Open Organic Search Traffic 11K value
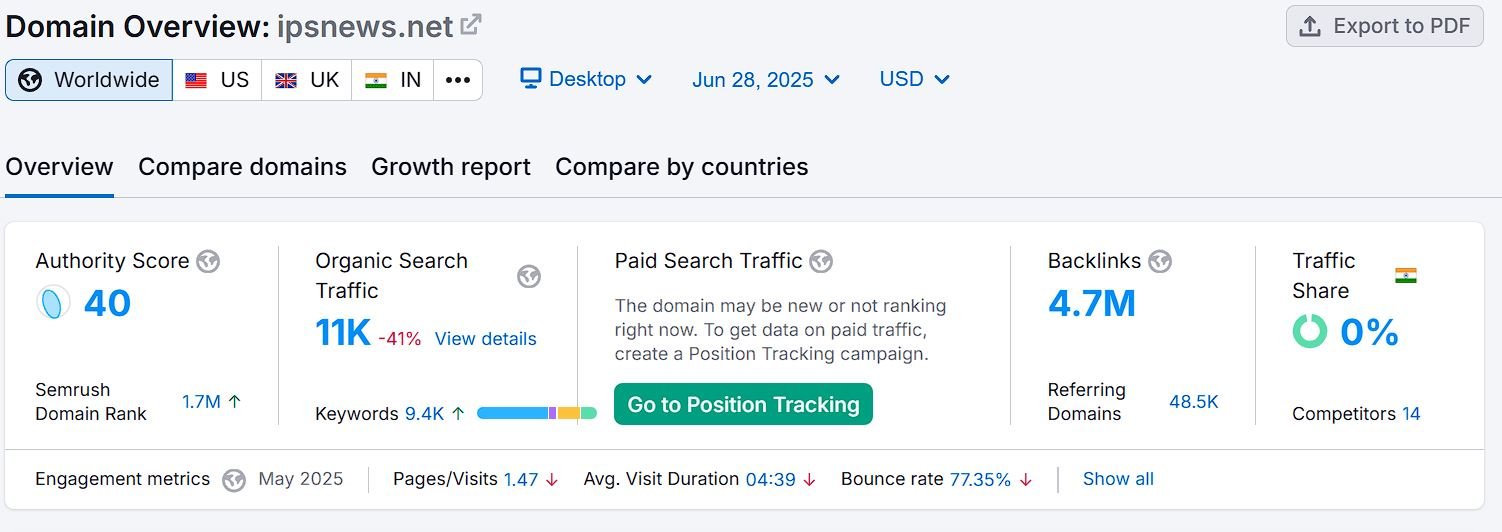Screen dimensions: 1502x532 (x=343, y=333)
